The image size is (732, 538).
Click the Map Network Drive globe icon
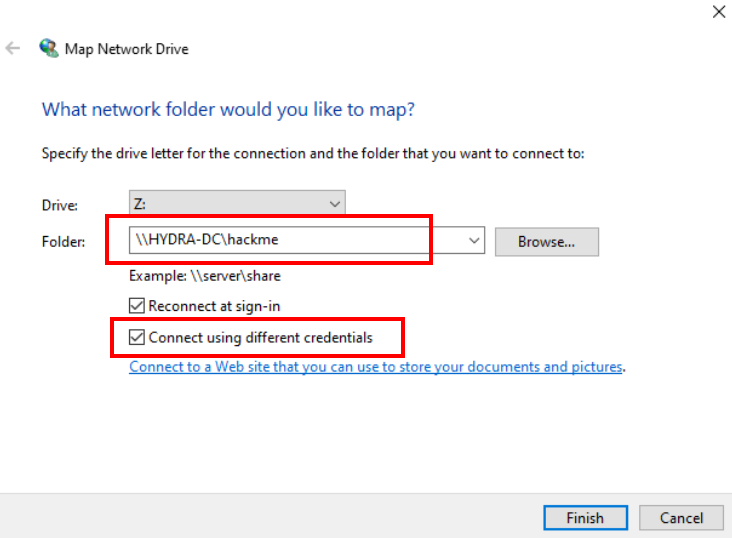click(48, 48)
